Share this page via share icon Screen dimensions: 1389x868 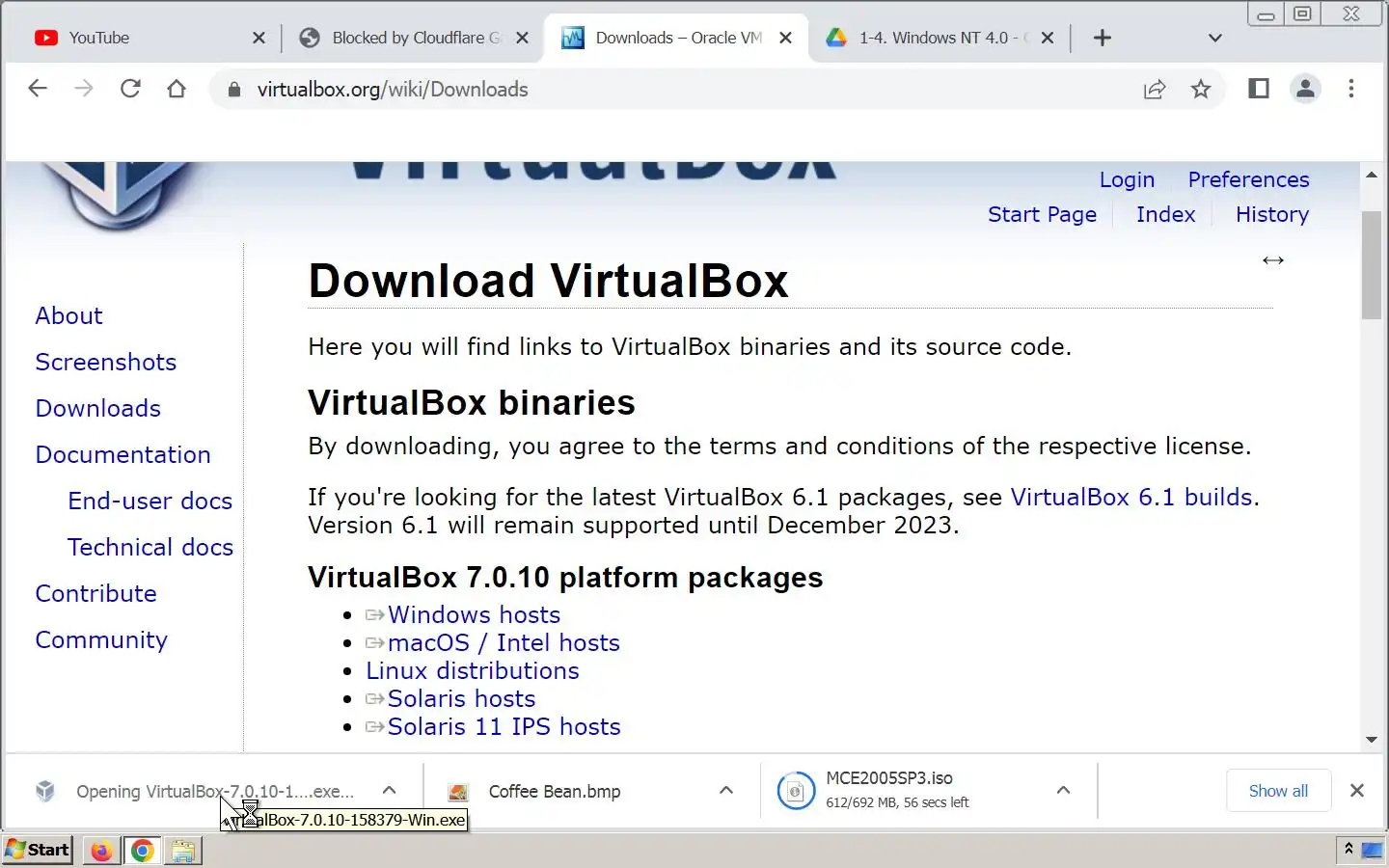click(1155, 90)
